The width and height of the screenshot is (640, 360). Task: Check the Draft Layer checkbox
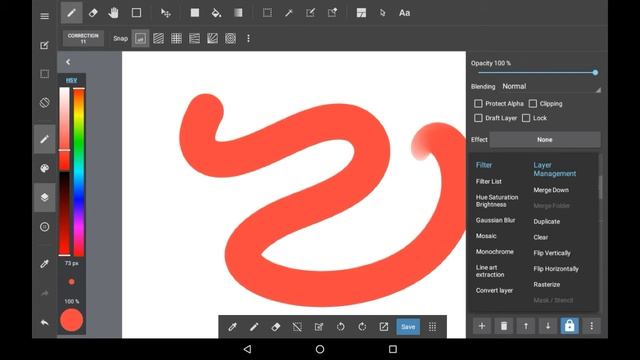pos(478,118)
